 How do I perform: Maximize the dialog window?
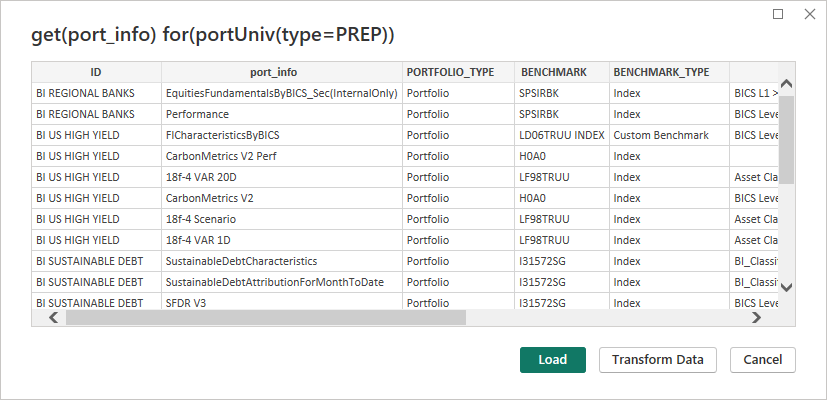(x=778, y=14)
